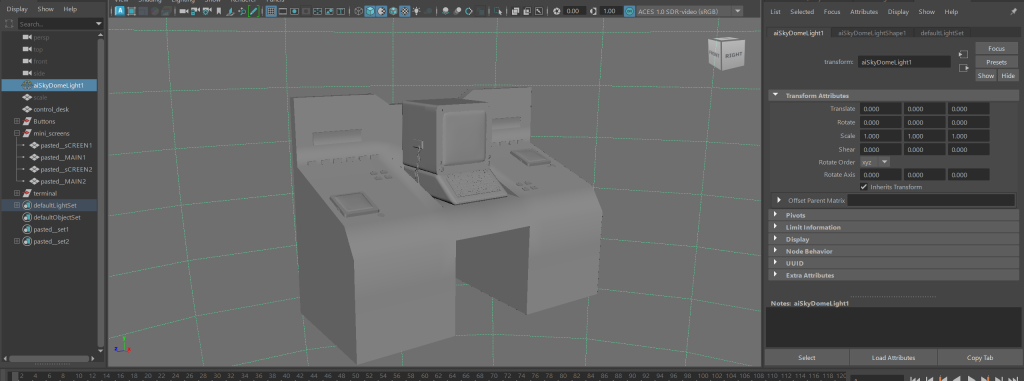This screenshot has height=381, width=1024.
Task: Open the Outliner Show menu
Action: coord(46,9)
